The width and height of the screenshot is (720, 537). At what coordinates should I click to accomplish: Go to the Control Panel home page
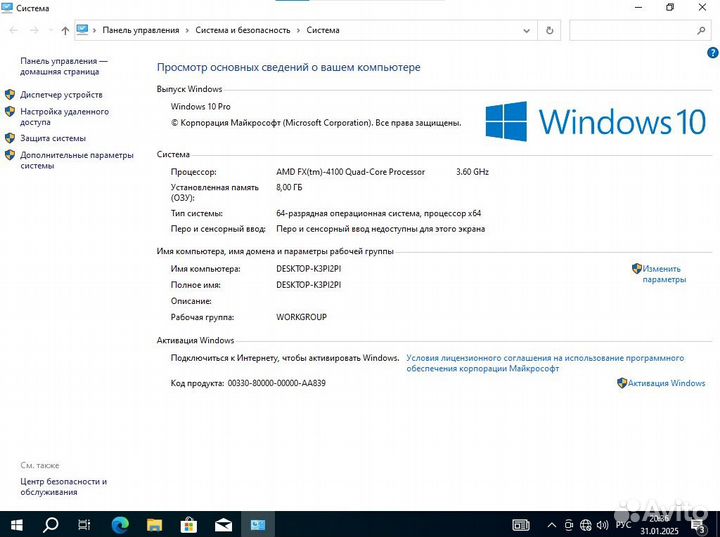click(x=63, y=66)
